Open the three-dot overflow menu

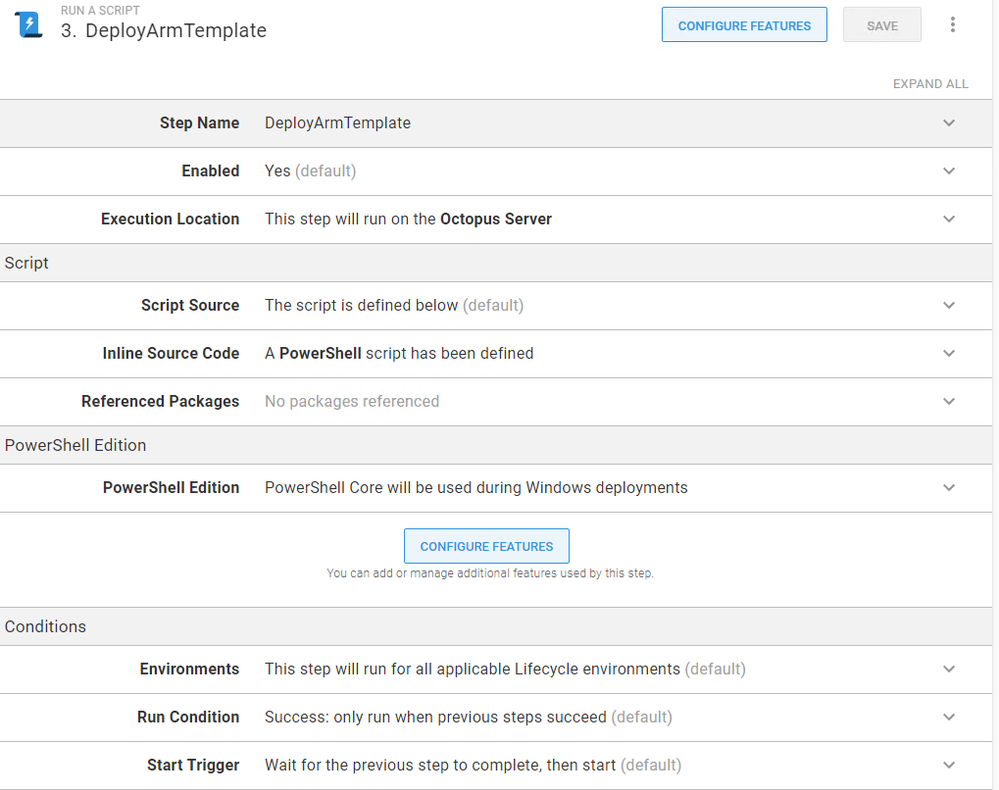(952, 25)
